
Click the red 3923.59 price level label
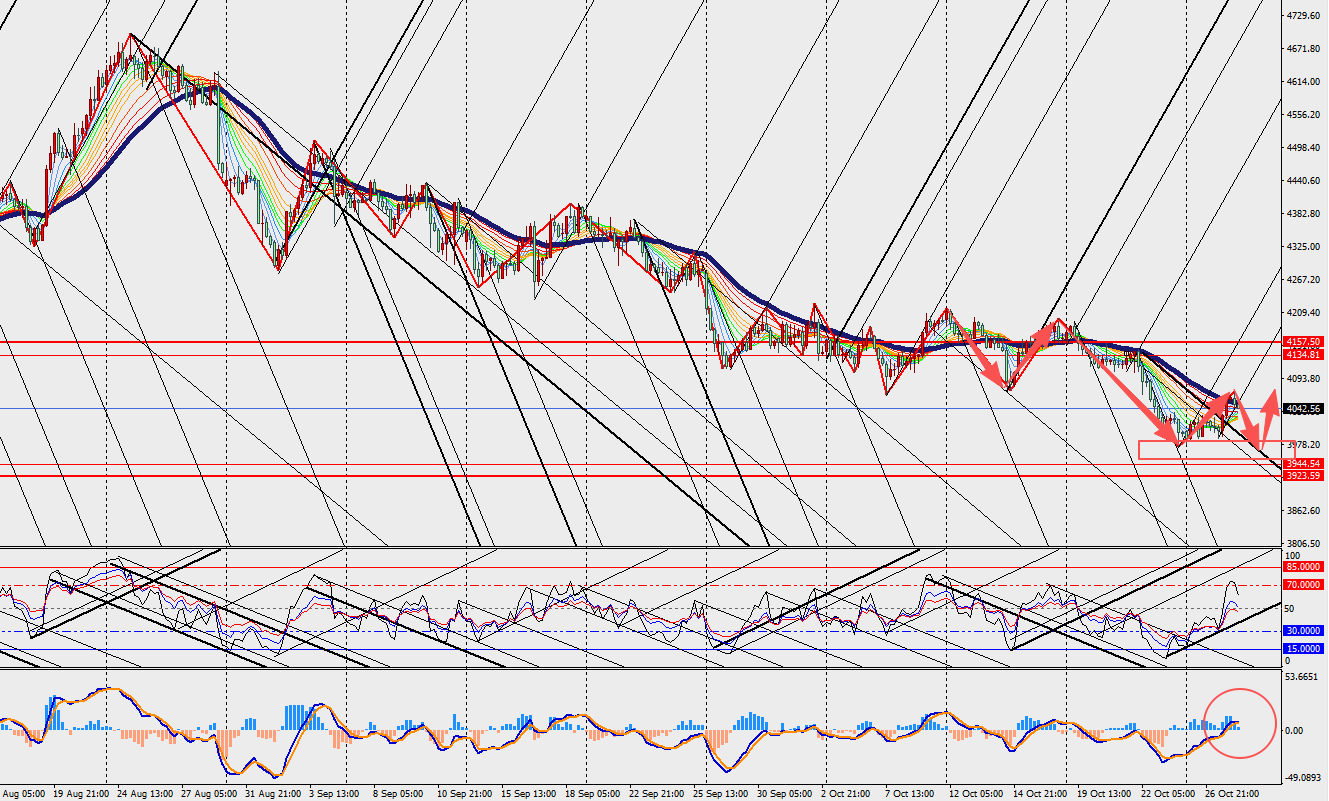pos(1304,476)
